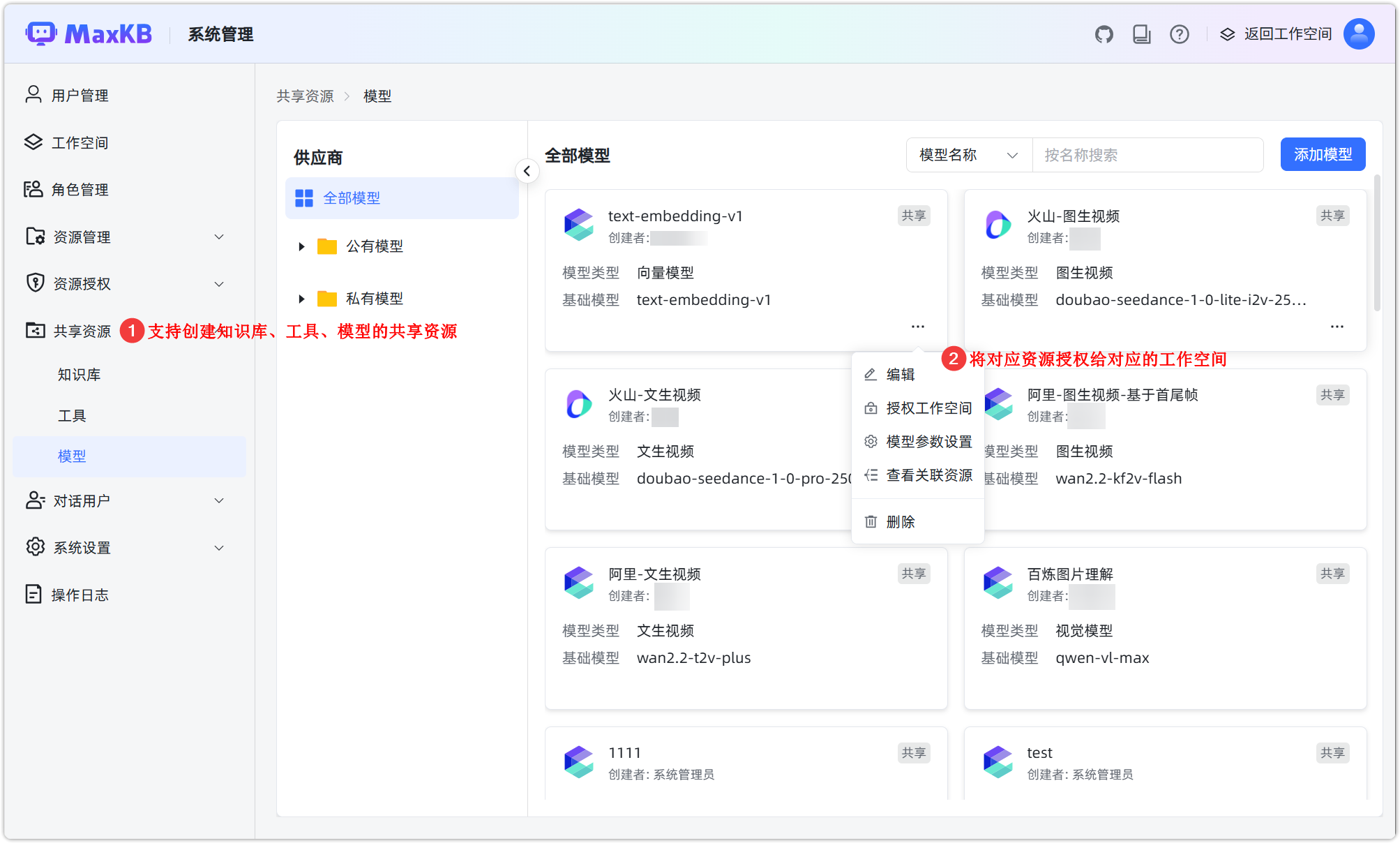Select 授权工作空间 in context menu
This screenshot has width=1400, height=843.
click(928, 408)
